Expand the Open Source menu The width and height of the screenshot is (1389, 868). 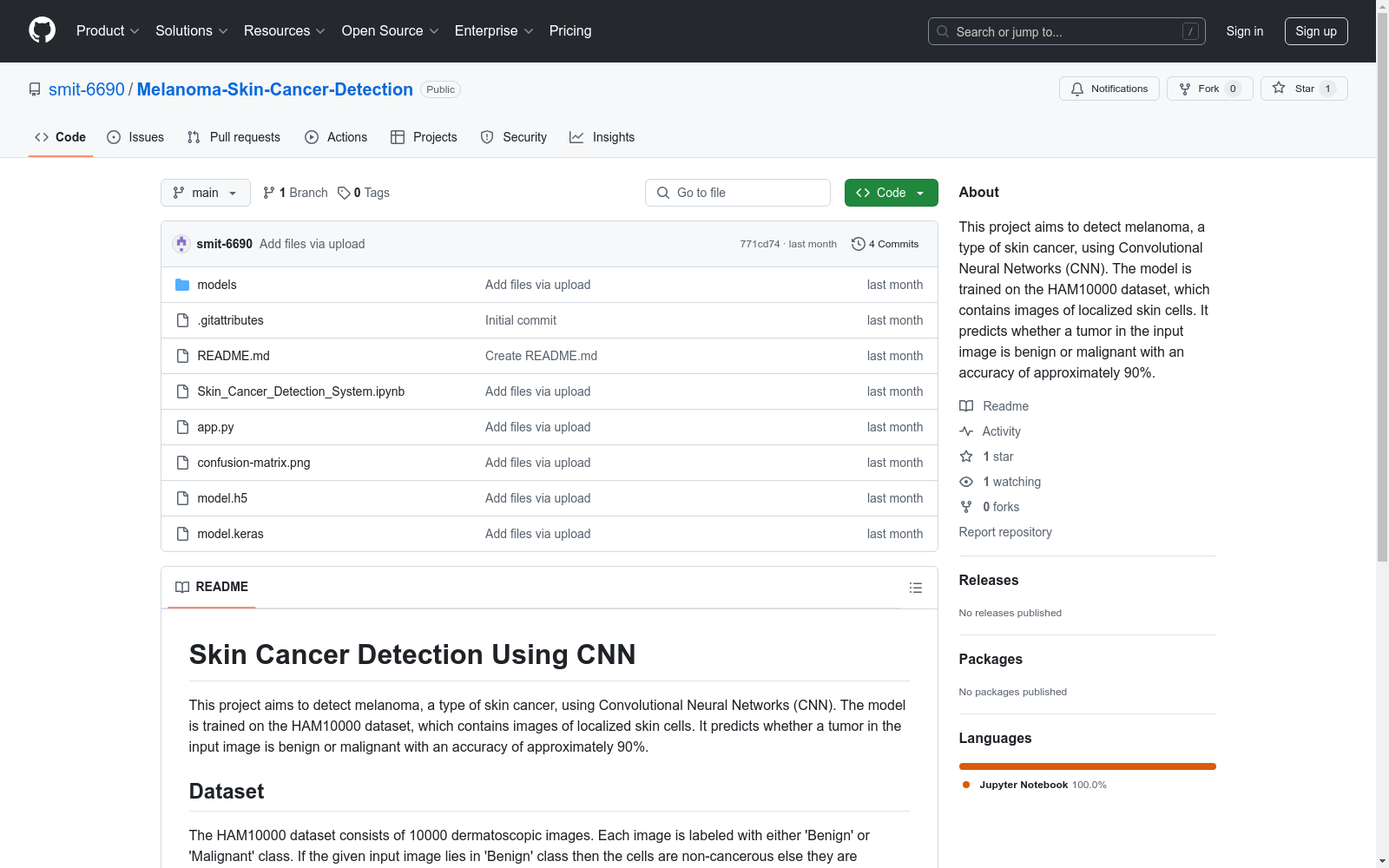390,30
